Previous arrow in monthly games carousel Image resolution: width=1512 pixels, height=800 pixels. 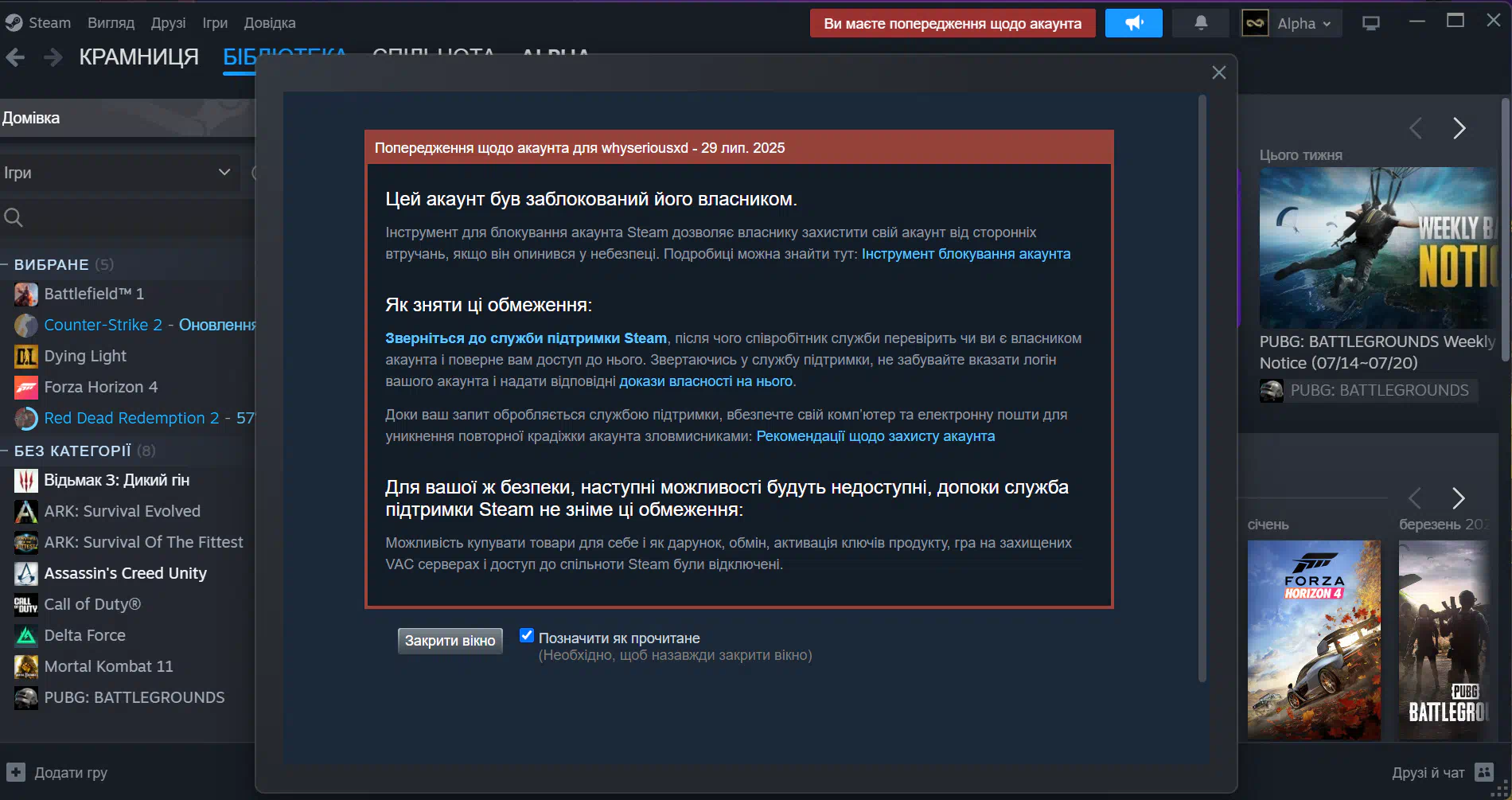[1414, 498]
